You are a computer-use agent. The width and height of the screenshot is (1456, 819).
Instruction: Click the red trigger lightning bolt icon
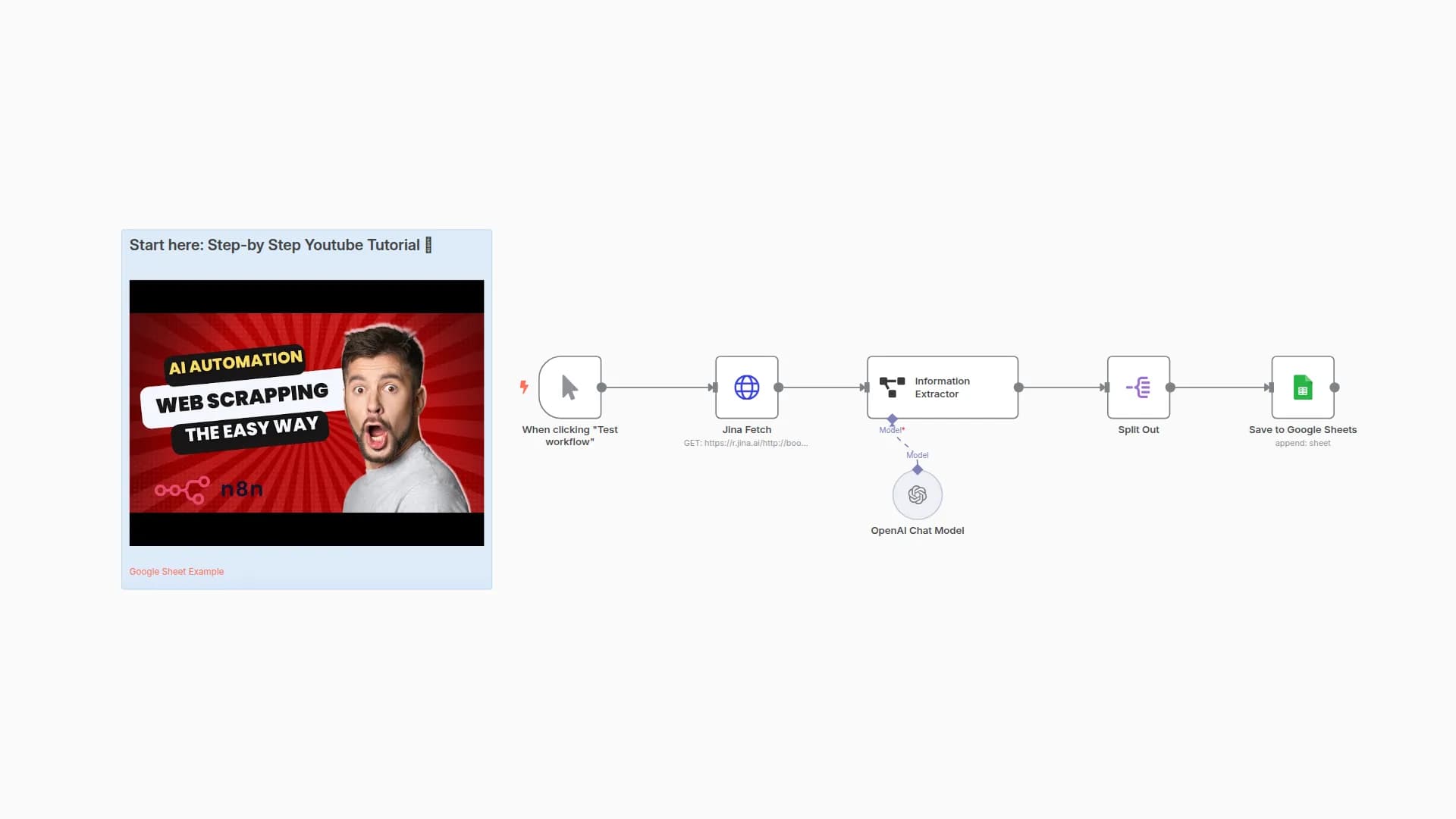(524, 387)
